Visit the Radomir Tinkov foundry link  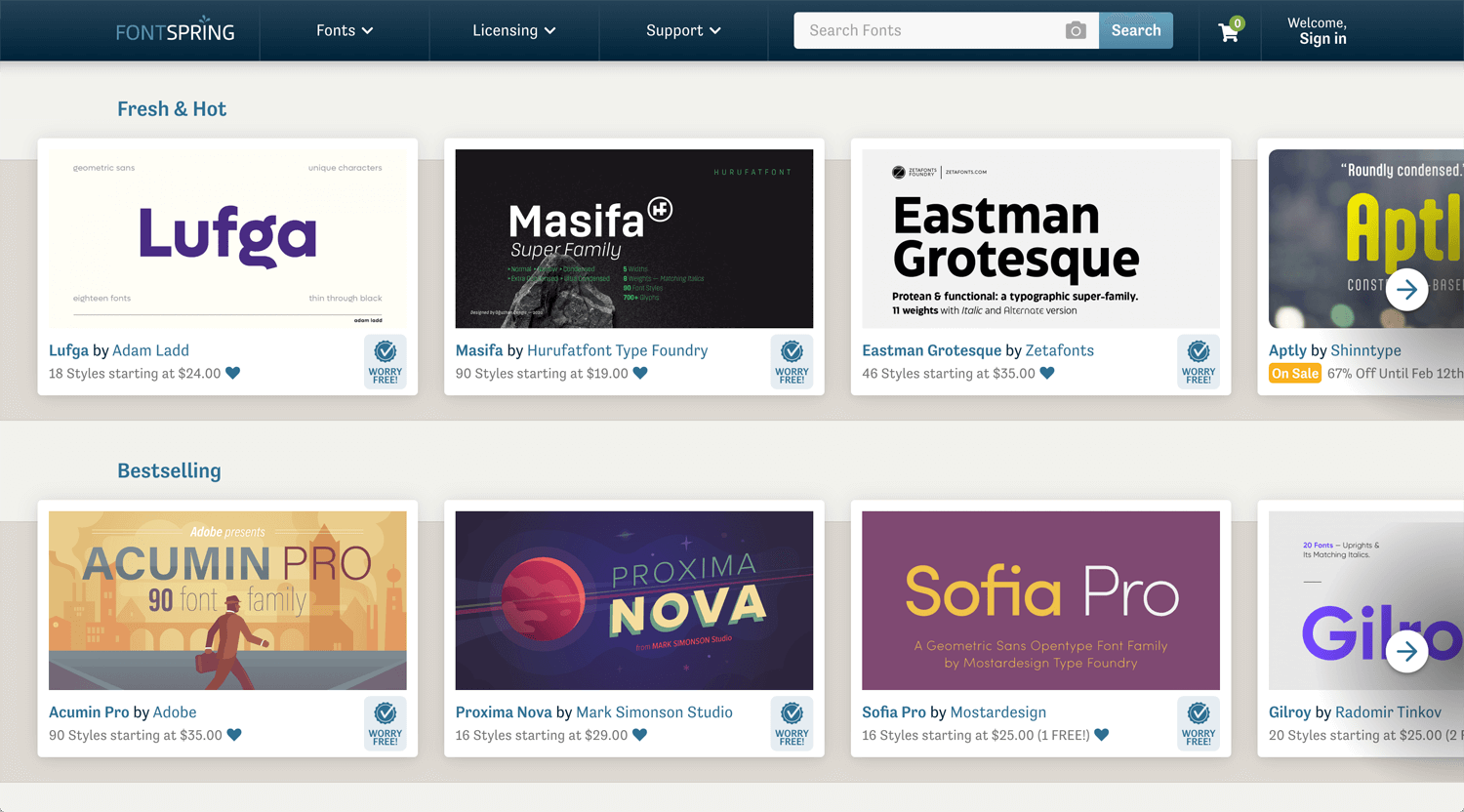1388,712
